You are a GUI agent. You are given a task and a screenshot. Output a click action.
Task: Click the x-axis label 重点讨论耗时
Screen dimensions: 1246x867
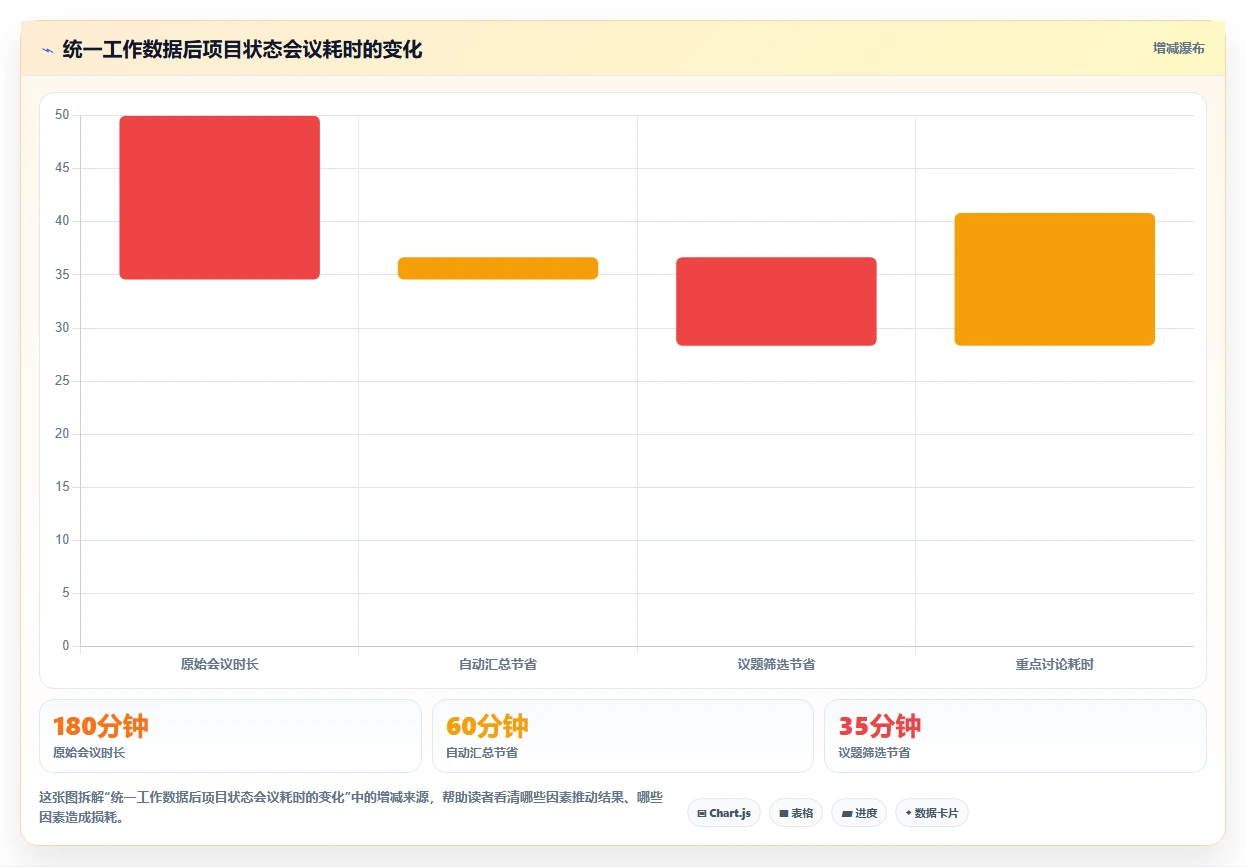pyautogui.click(x=1055, y=664)
